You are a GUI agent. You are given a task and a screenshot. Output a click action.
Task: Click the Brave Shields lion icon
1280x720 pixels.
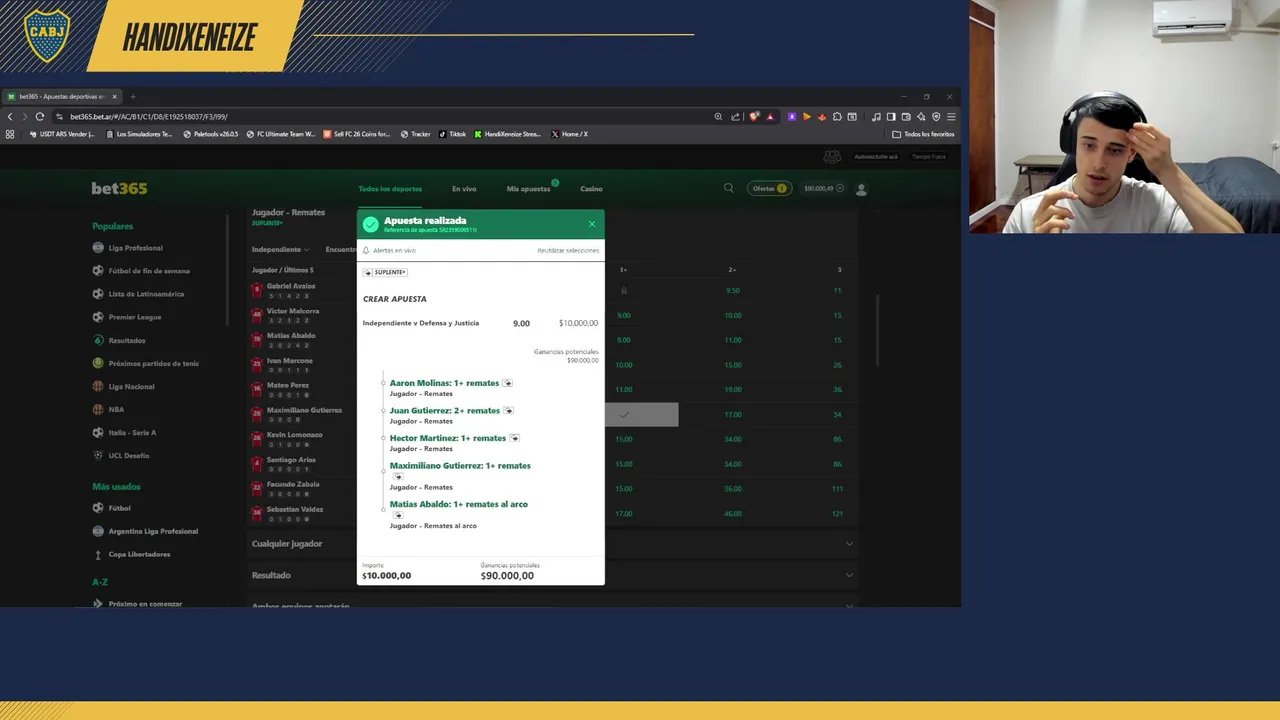[x=754, y=116]
